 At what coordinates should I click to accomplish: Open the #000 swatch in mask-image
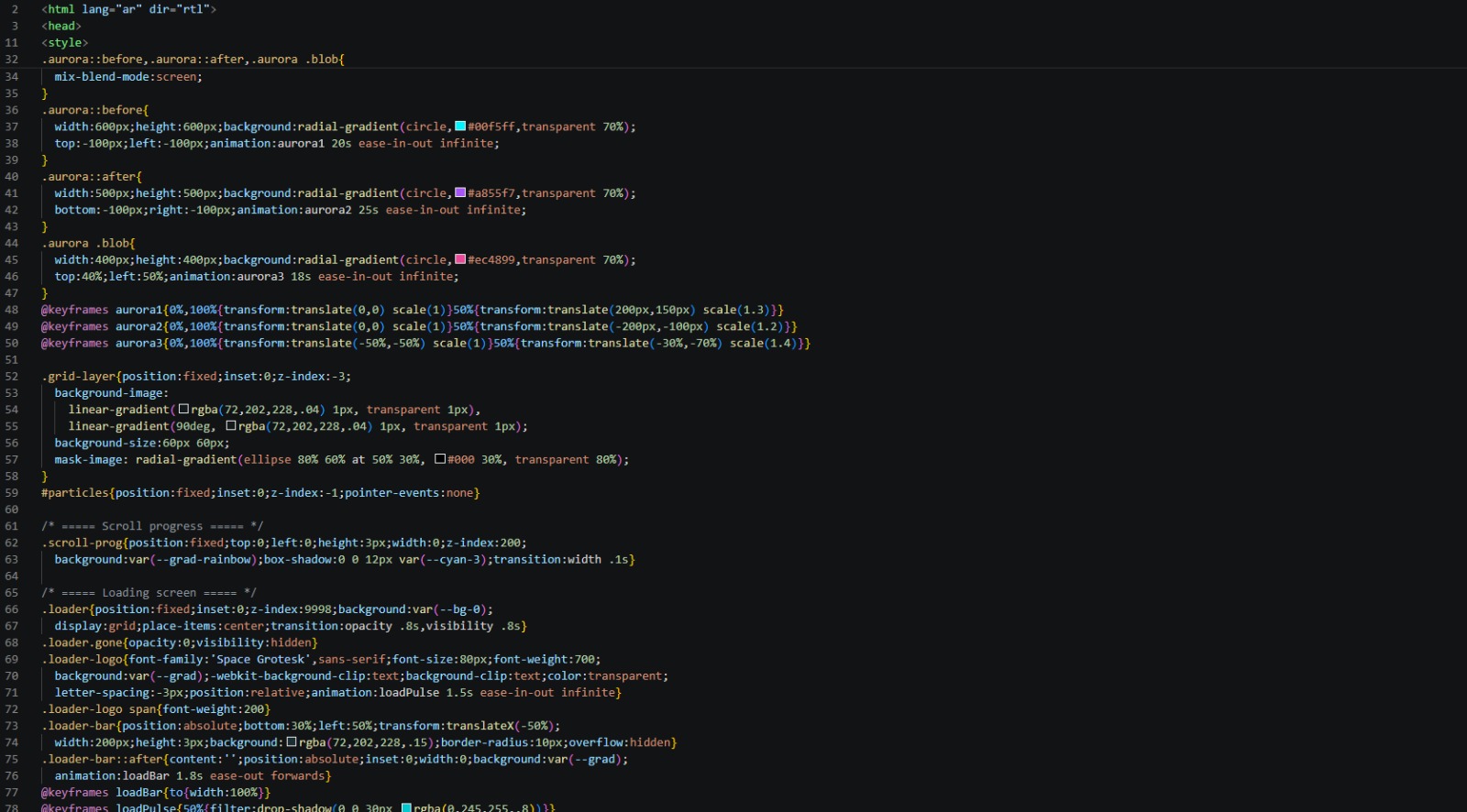[x=440, y=460]
